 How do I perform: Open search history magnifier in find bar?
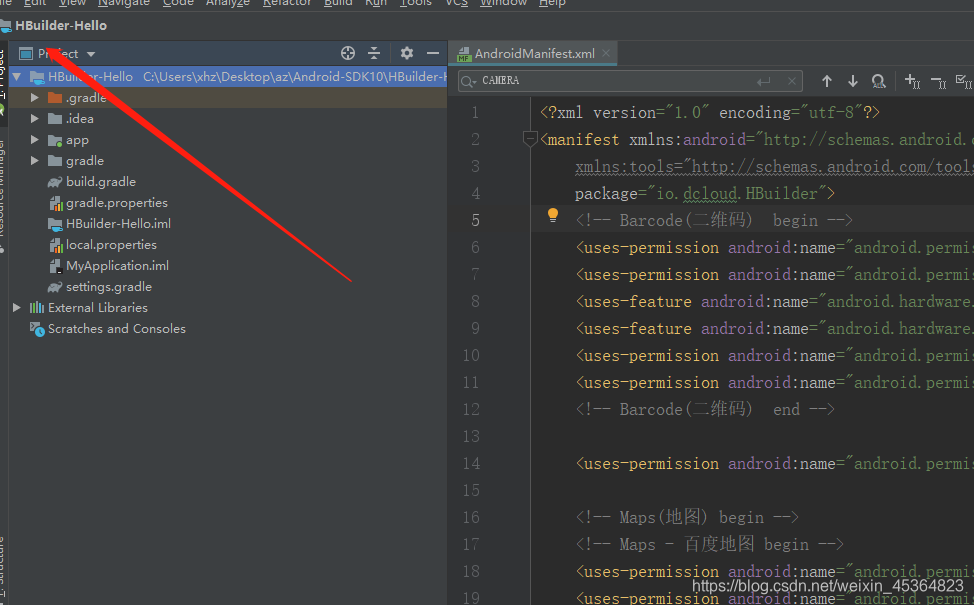[x=469, y=81]
